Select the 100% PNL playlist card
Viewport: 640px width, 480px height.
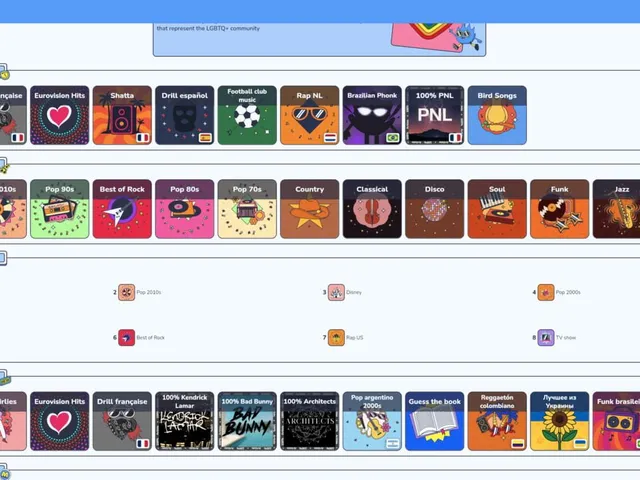click(434, 115)
